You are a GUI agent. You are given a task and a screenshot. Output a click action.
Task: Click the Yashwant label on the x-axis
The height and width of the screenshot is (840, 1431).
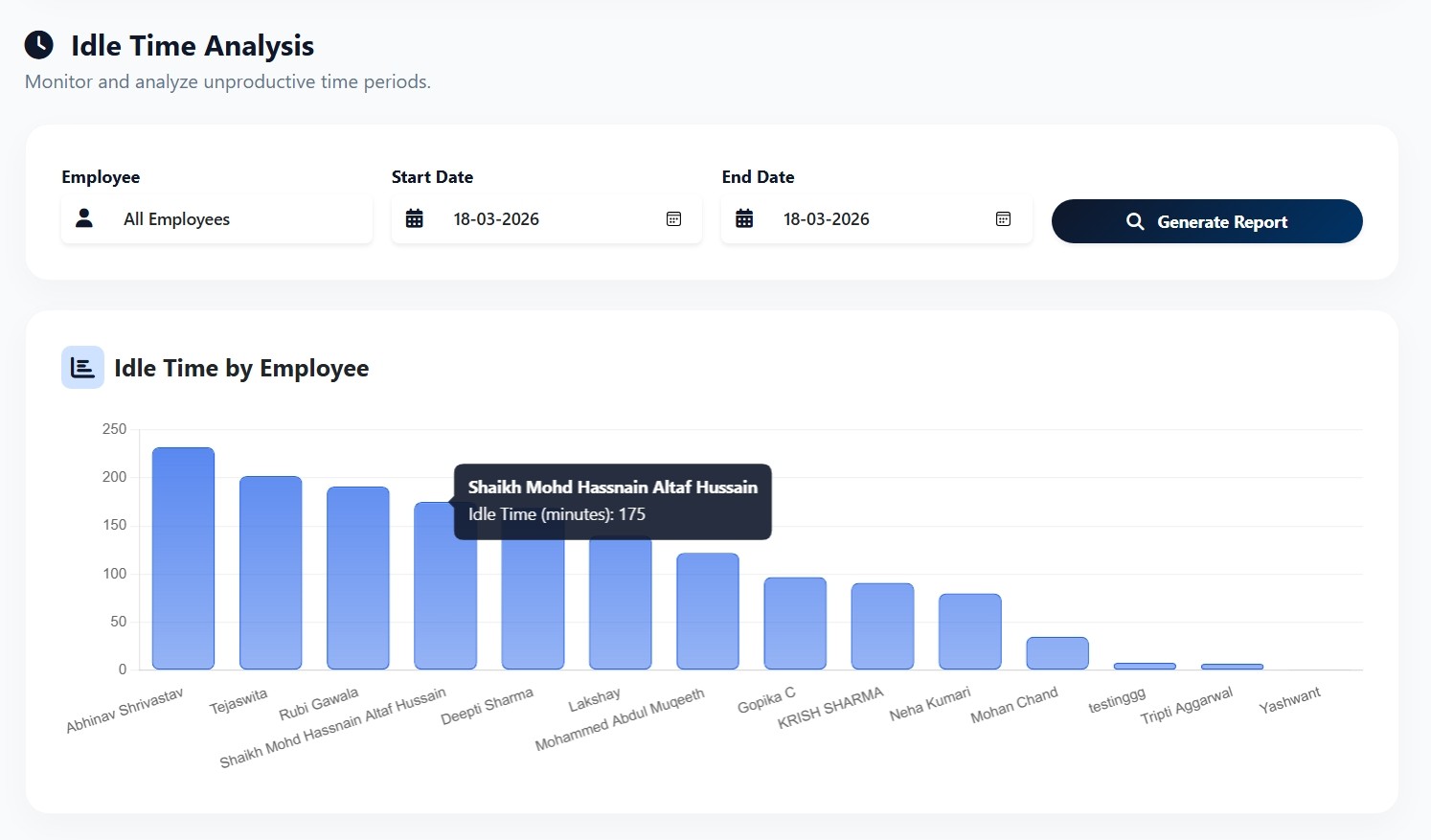pyautogui.click(x=1290, y=699)
